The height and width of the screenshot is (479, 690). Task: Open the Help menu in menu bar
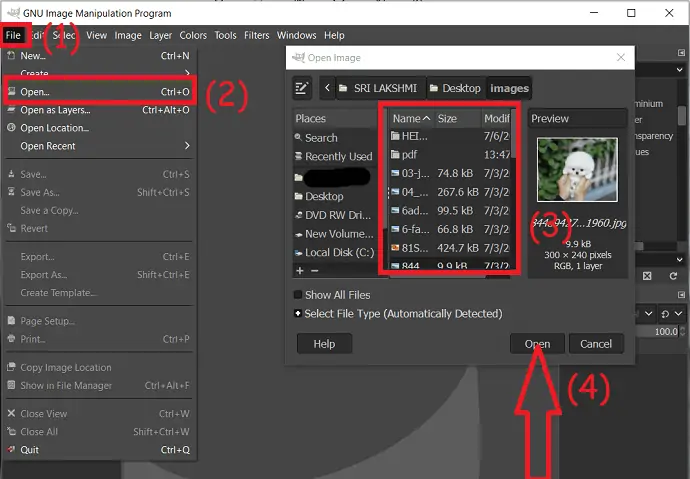tap(334, 35)
